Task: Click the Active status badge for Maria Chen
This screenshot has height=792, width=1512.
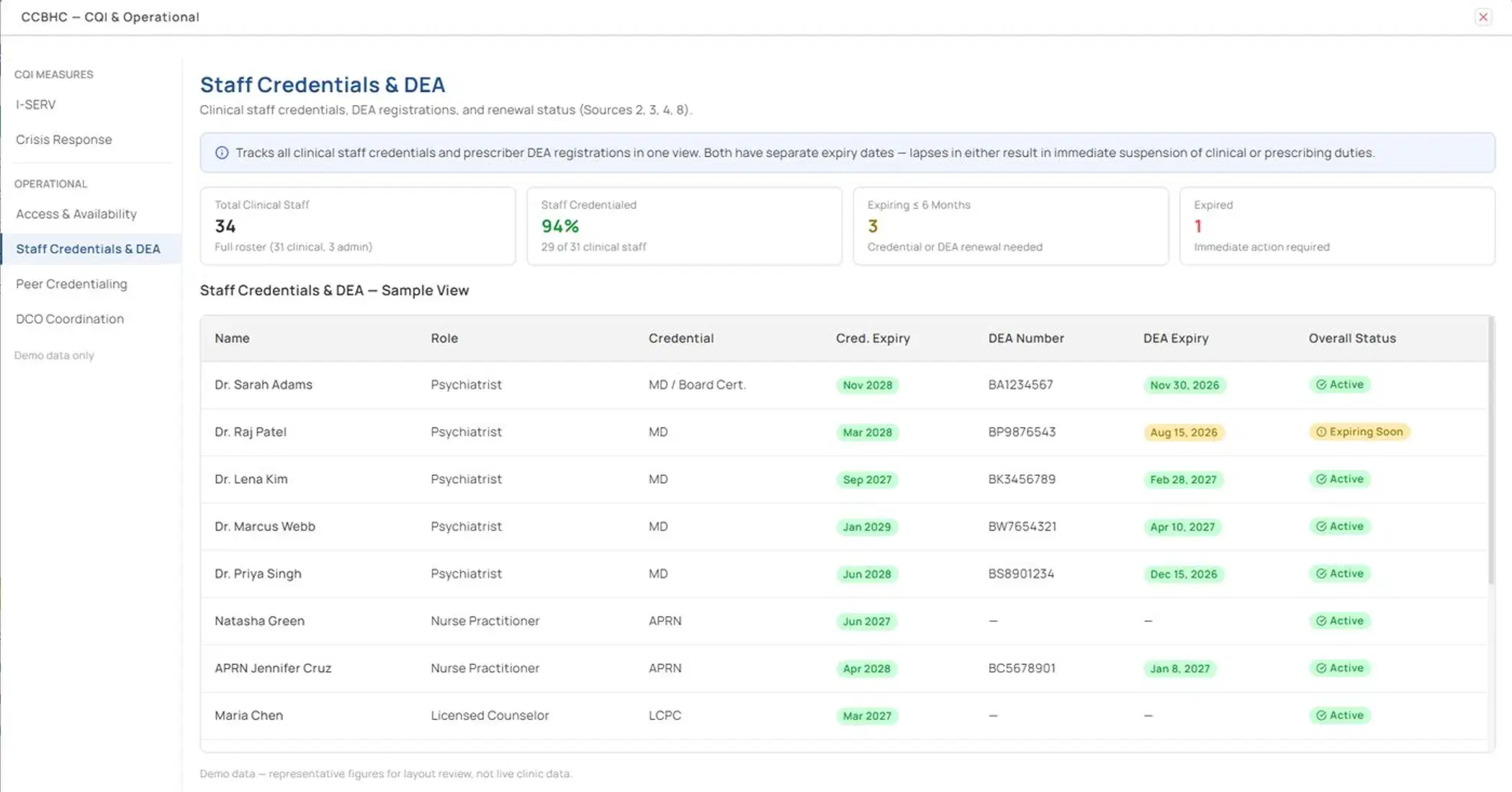Action: pyautogui.click(x=1340, y=716)
